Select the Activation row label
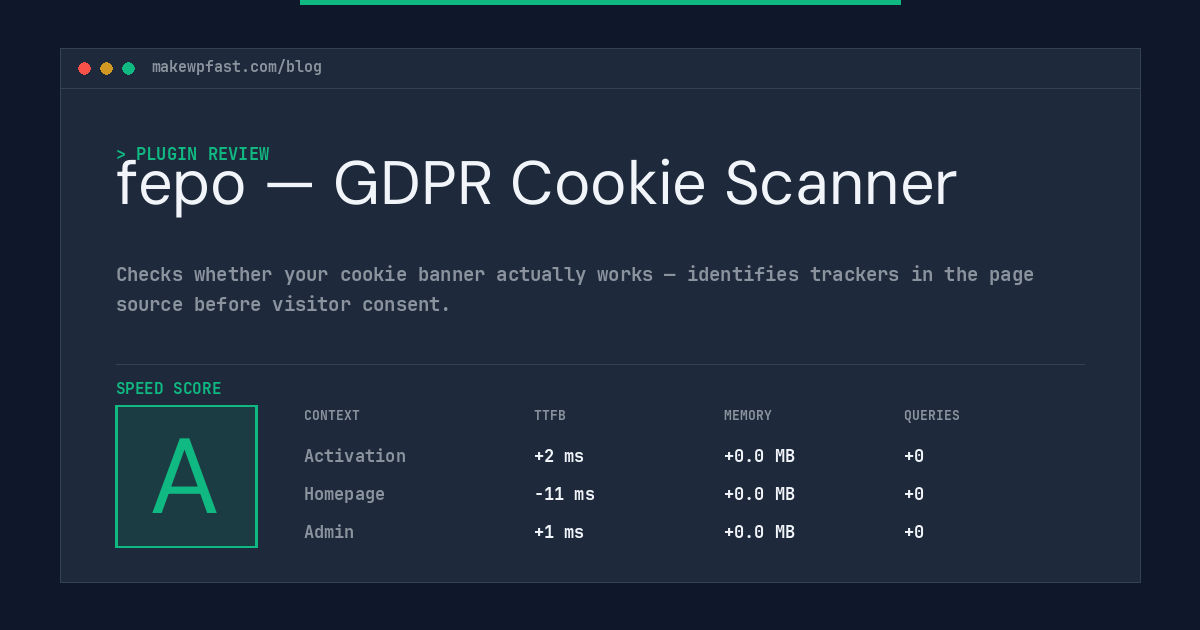This screenshot has width=1200, height=630. tap(355, 456)
